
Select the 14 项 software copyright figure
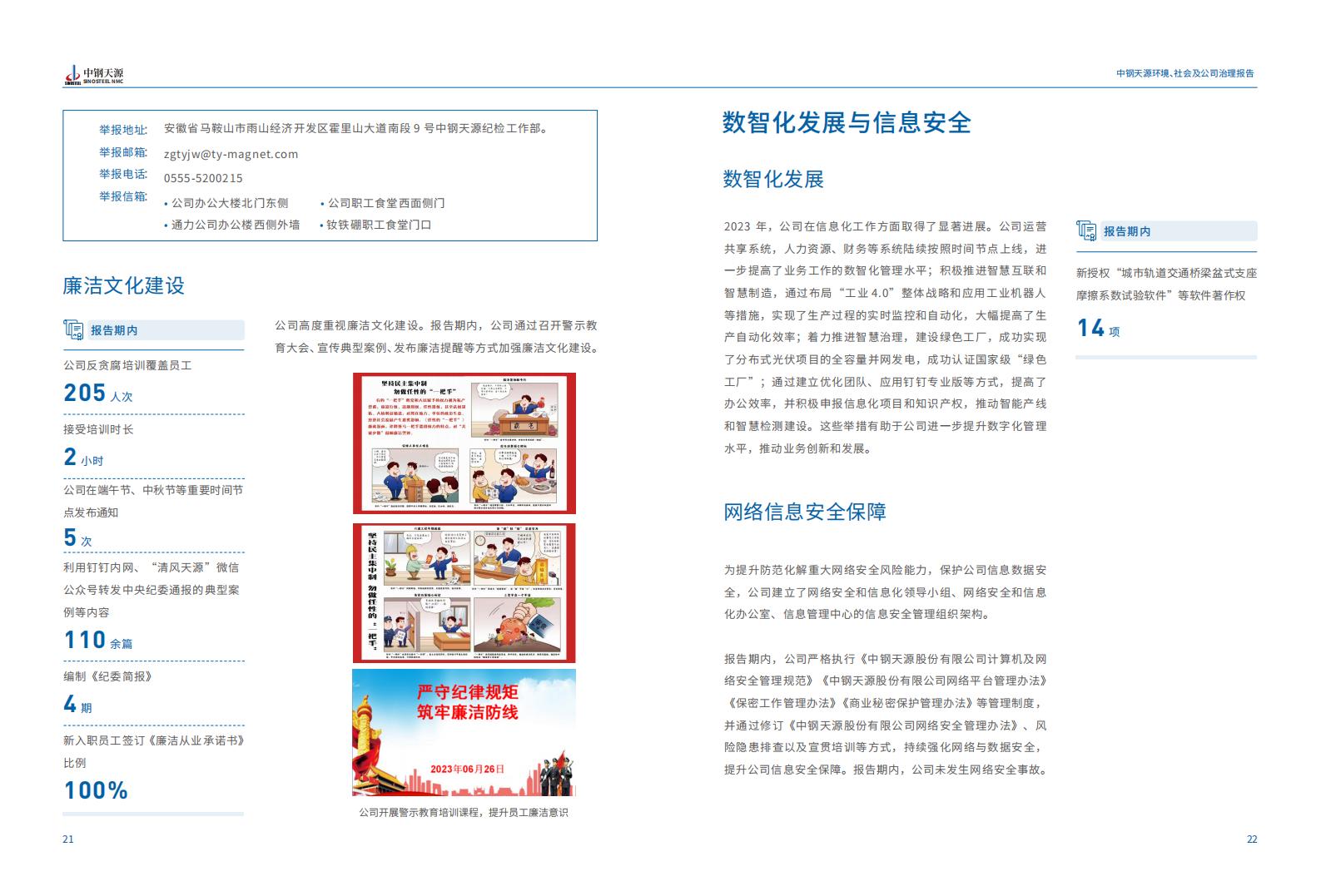tap(1098, 329)
